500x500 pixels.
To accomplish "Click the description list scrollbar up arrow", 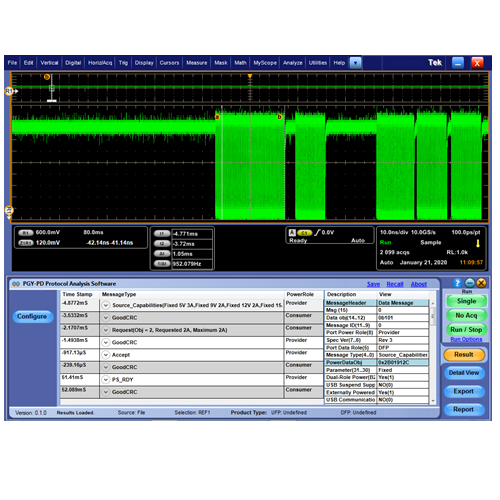I will (x=433, y=303).
